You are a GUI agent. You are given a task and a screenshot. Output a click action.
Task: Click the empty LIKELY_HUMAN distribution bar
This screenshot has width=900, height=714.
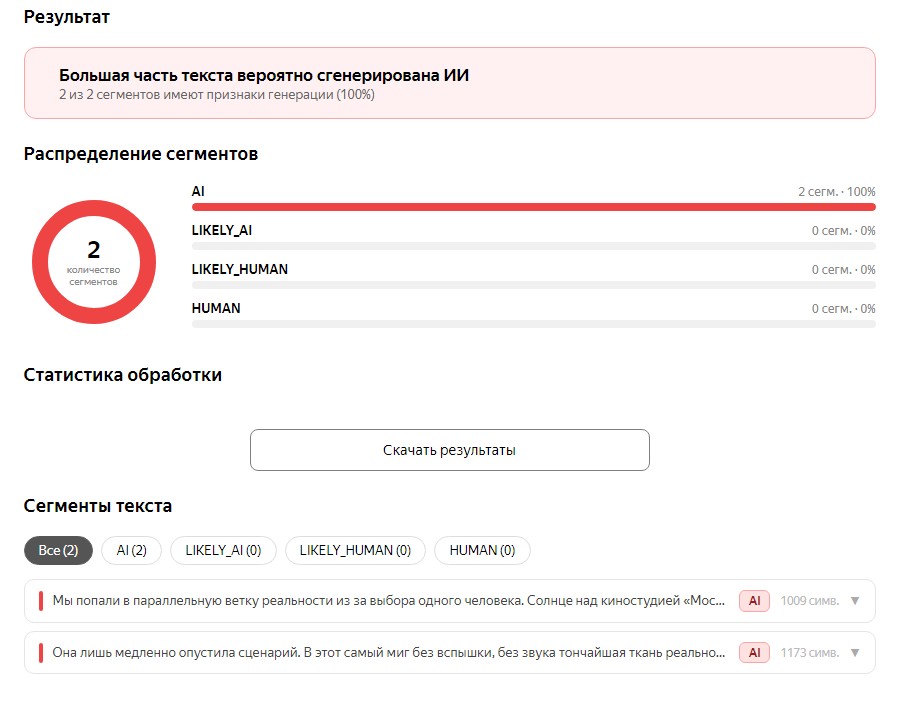(534, 285)
